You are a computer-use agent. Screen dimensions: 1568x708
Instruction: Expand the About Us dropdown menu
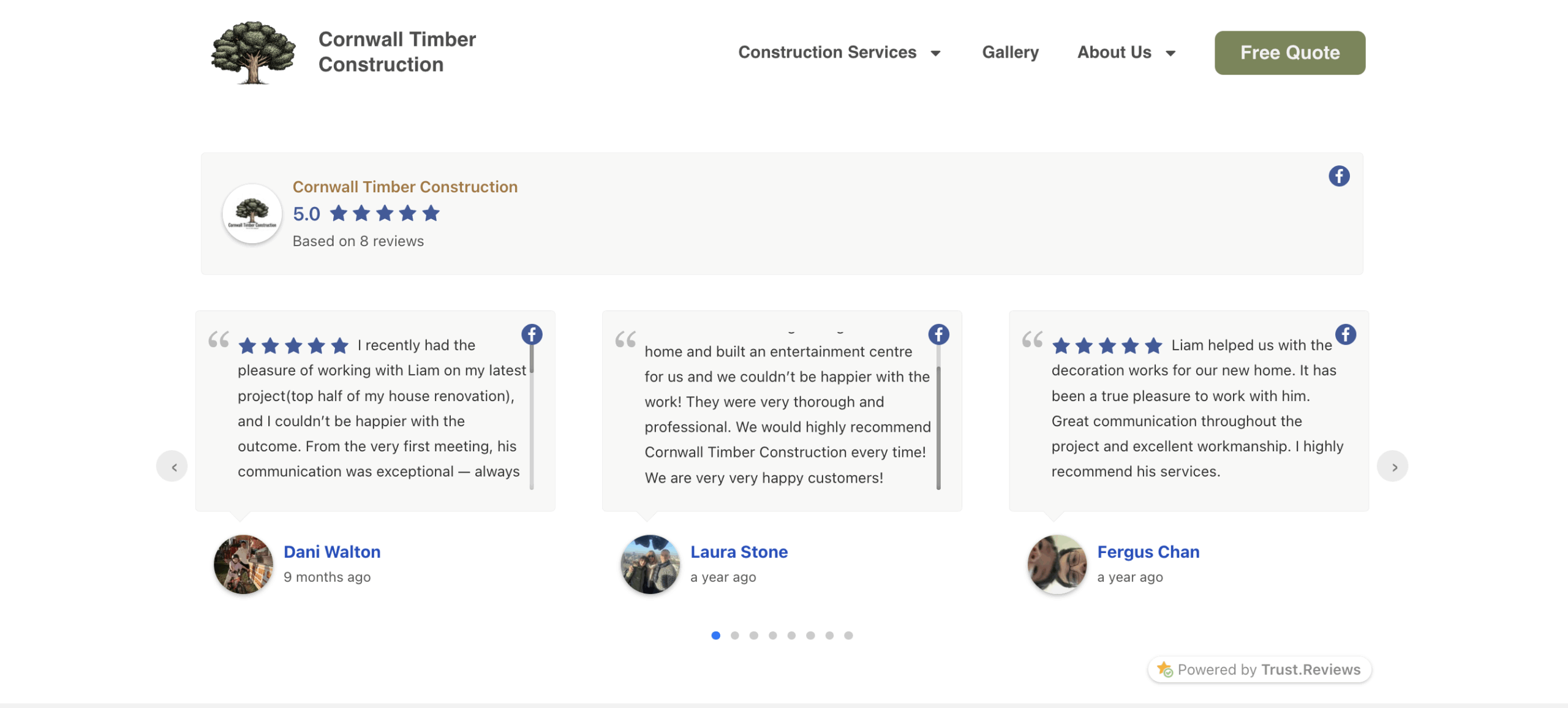point(1114,53)
